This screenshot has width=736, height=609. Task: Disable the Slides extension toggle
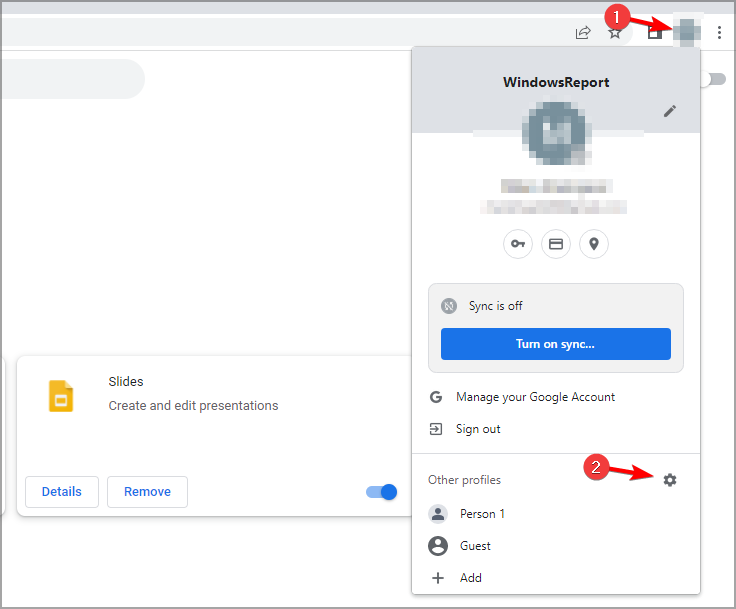381,492
